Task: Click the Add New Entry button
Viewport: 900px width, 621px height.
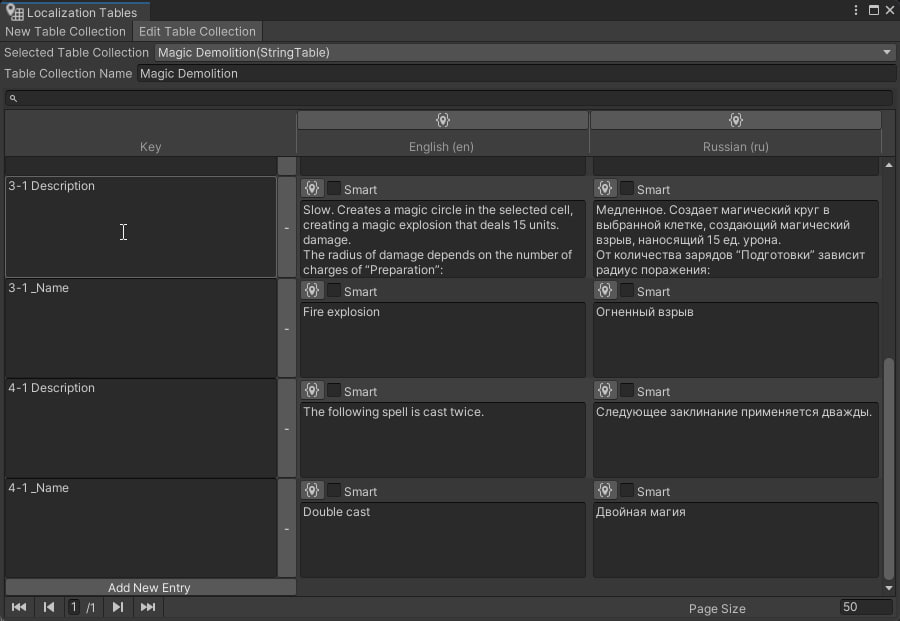Action: 150,587
